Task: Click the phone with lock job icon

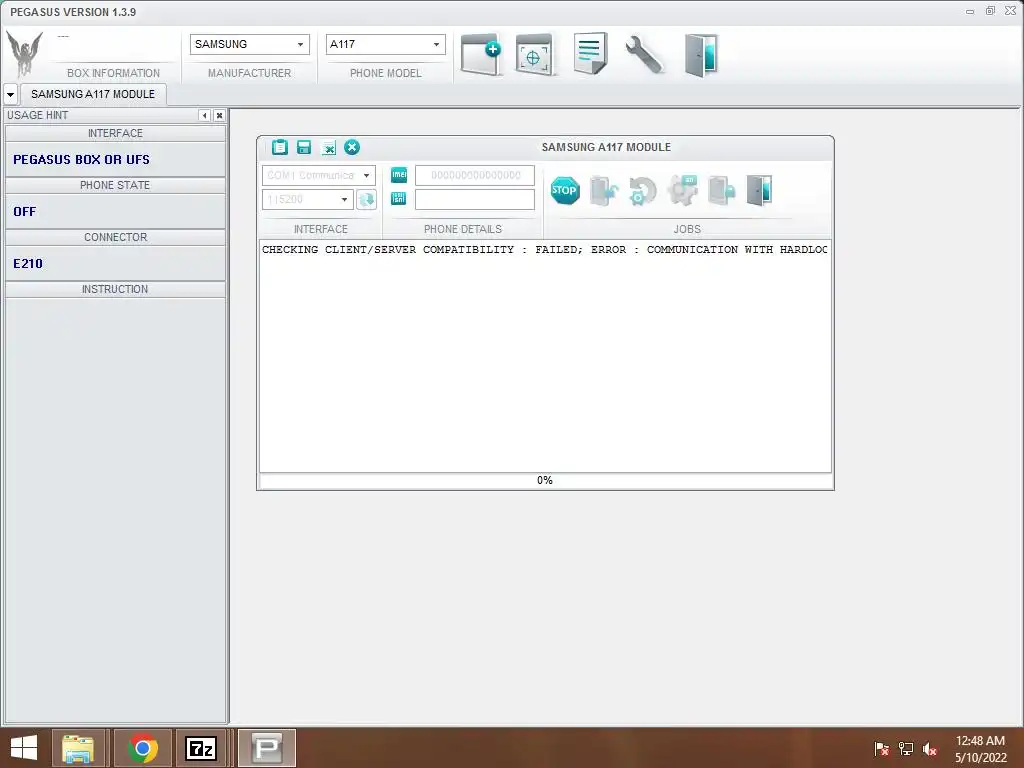Action: pyautogui.click(x=722, y=191)
